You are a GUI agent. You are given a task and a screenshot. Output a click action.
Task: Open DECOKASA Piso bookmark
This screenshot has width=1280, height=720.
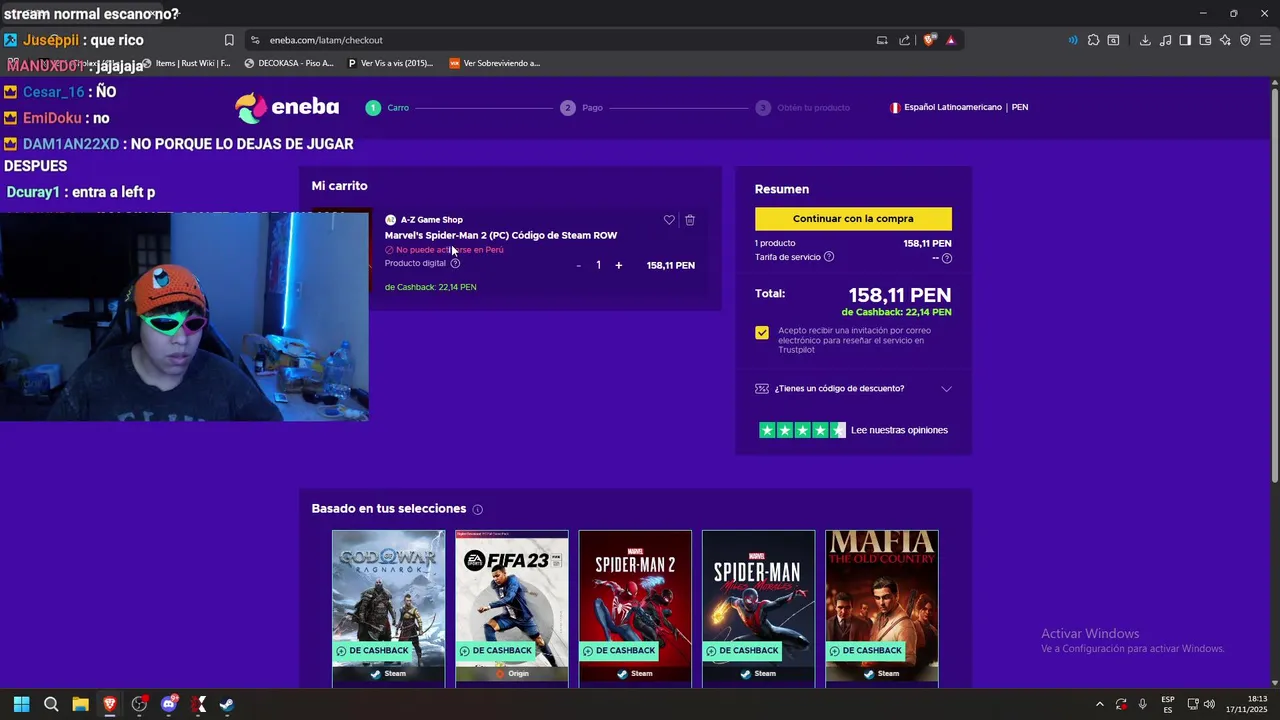click(289, 63)
